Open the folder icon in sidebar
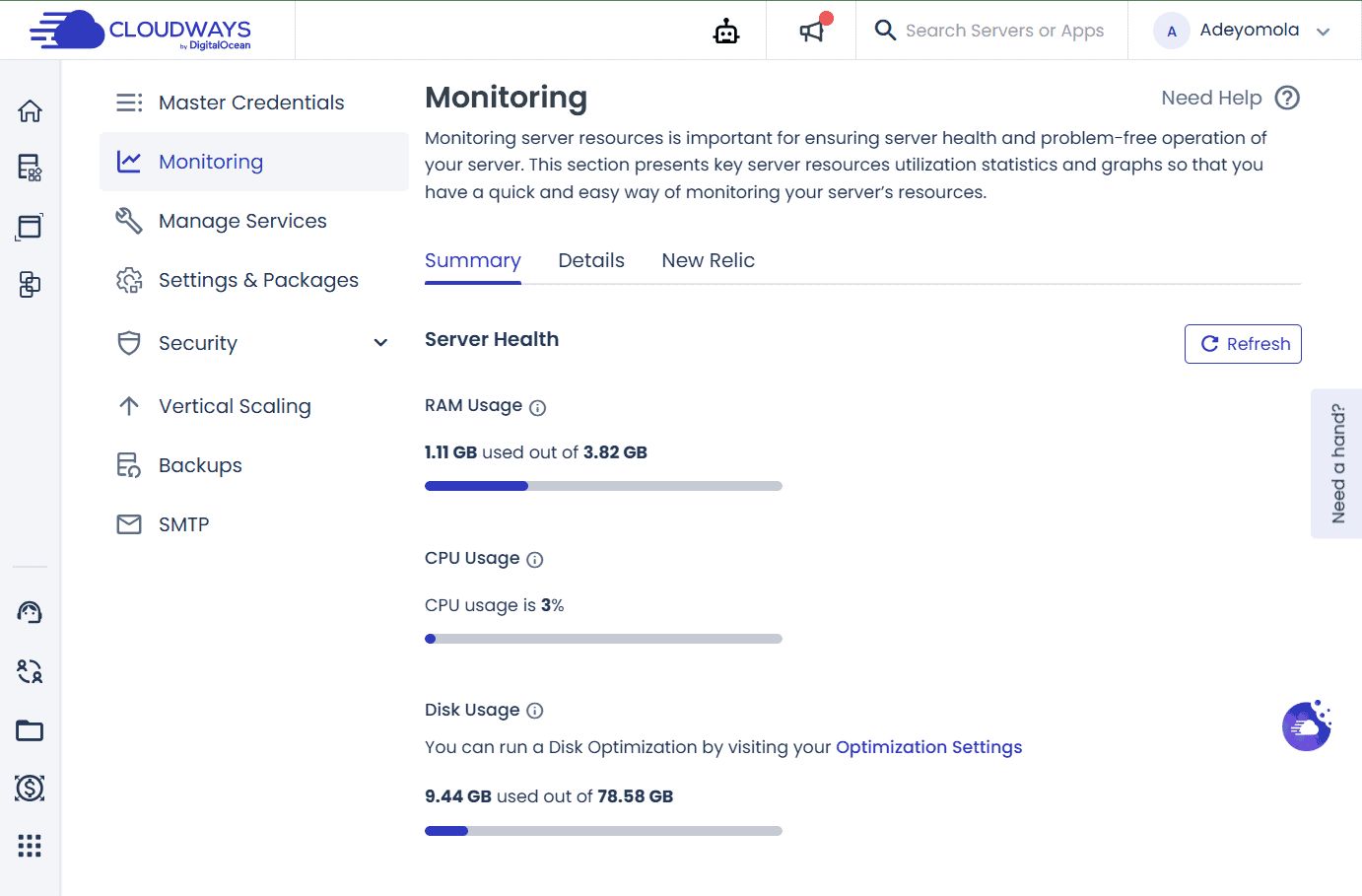 click(30, 730)
